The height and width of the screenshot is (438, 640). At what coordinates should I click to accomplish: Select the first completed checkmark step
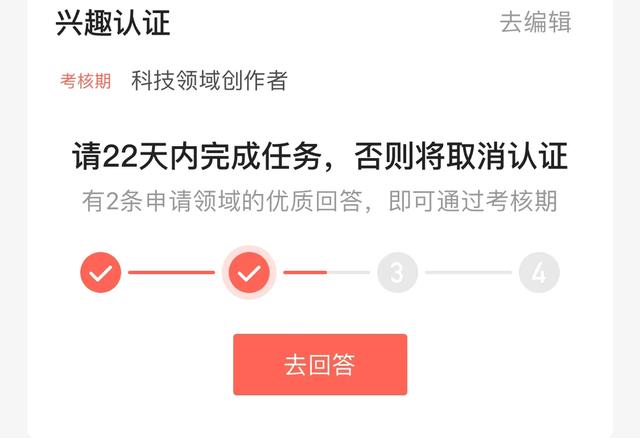[x=100, y=272]
